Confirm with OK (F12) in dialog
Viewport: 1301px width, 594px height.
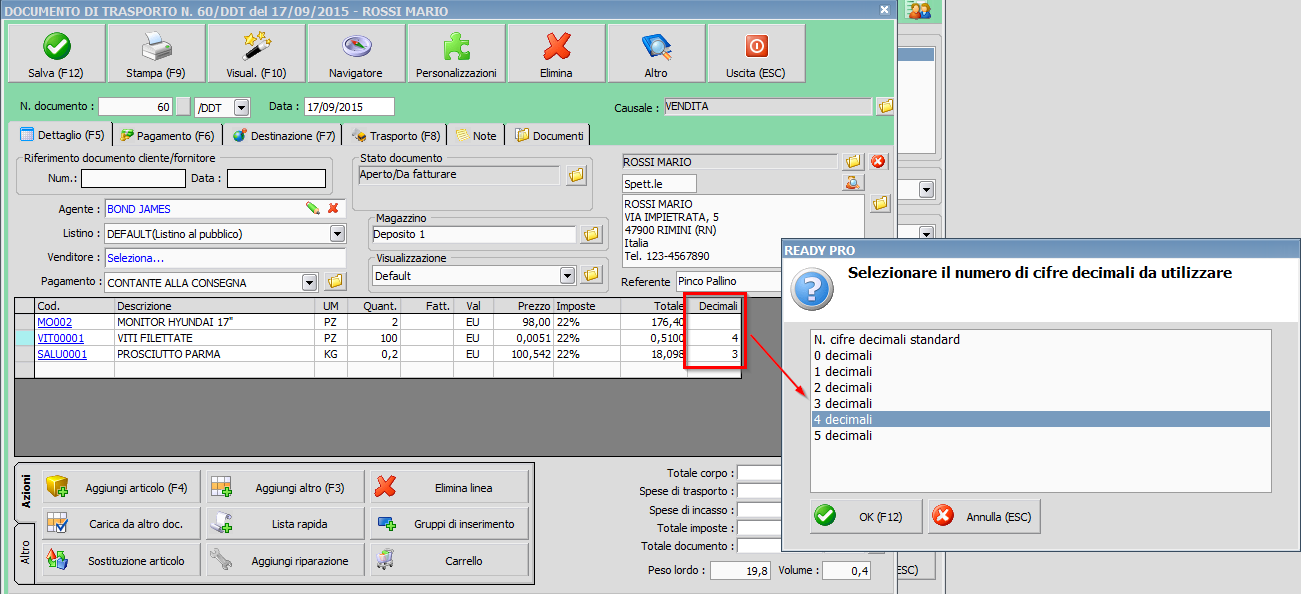(x=866, y=516)
